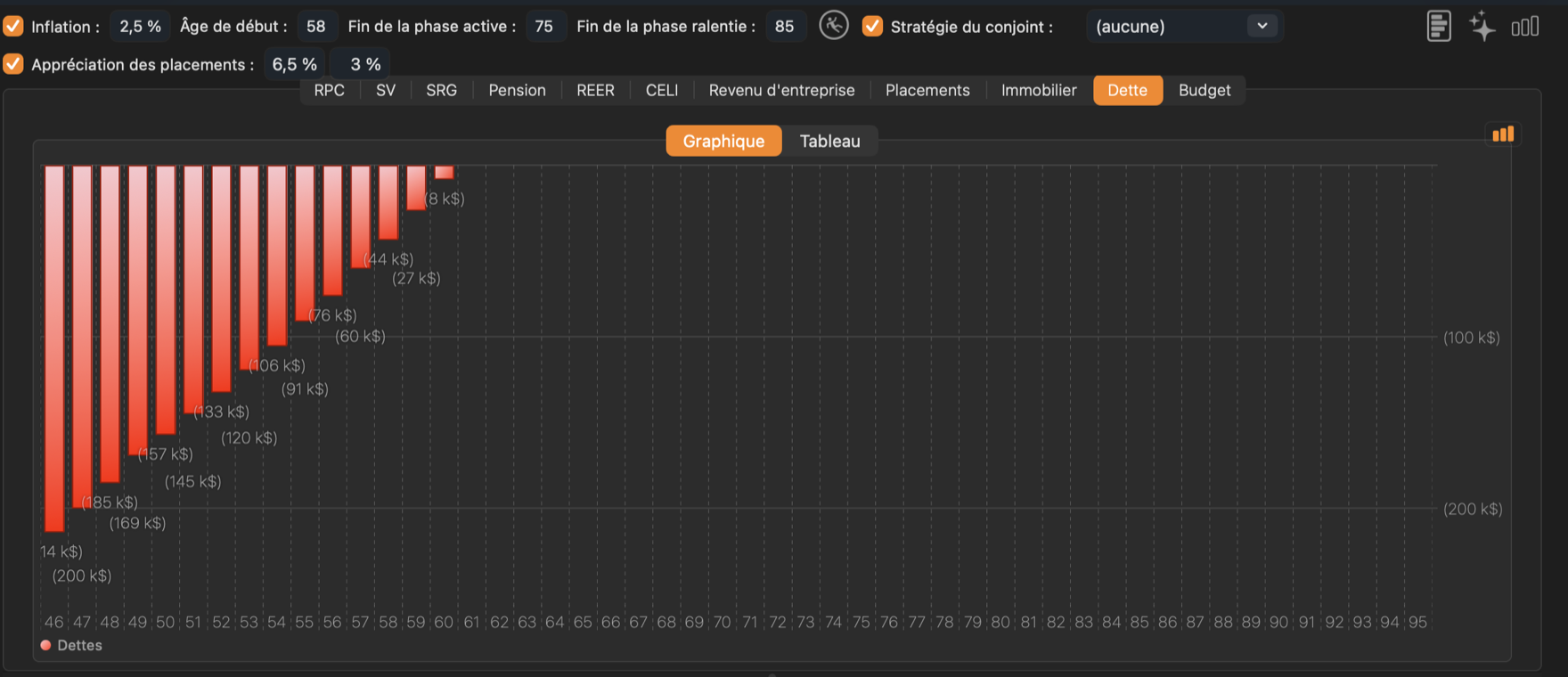
Task: Click the Dettes legend red dot
Action: (x=45, y=645)
